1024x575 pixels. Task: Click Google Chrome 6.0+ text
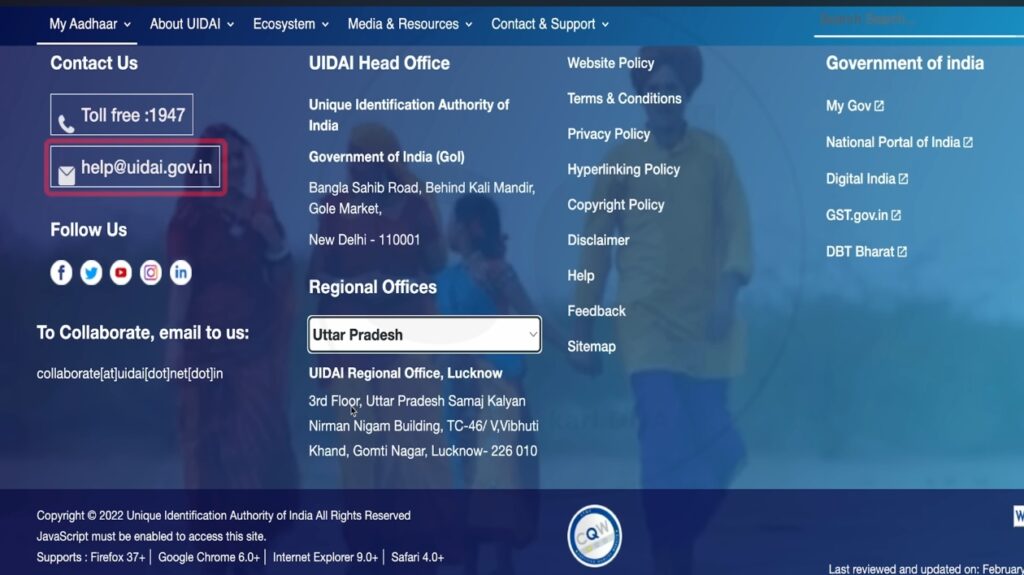tap(209, 557)
